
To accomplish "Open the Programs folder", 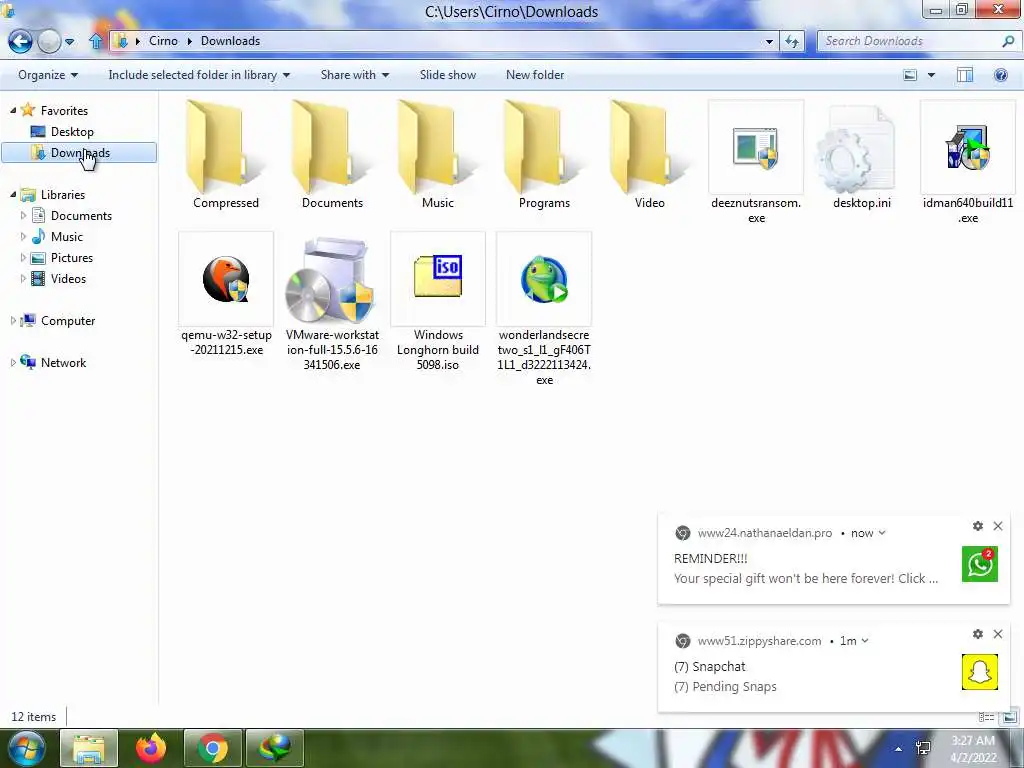I will (544, 155).
